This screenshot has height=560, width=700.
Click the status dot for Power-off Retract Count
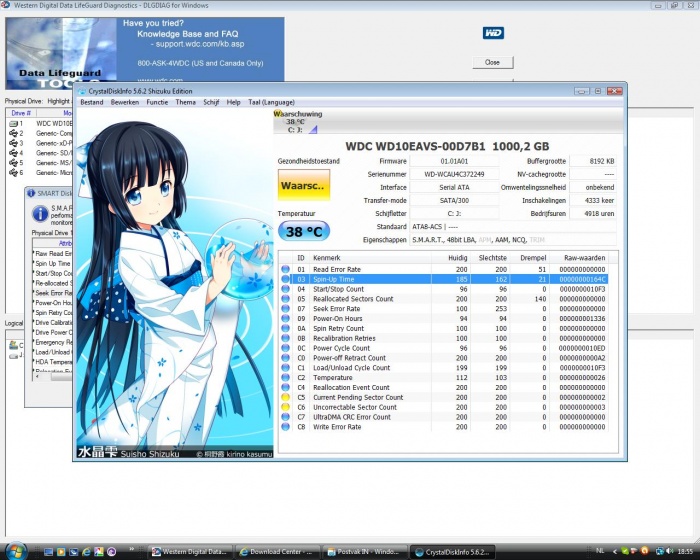285,358
